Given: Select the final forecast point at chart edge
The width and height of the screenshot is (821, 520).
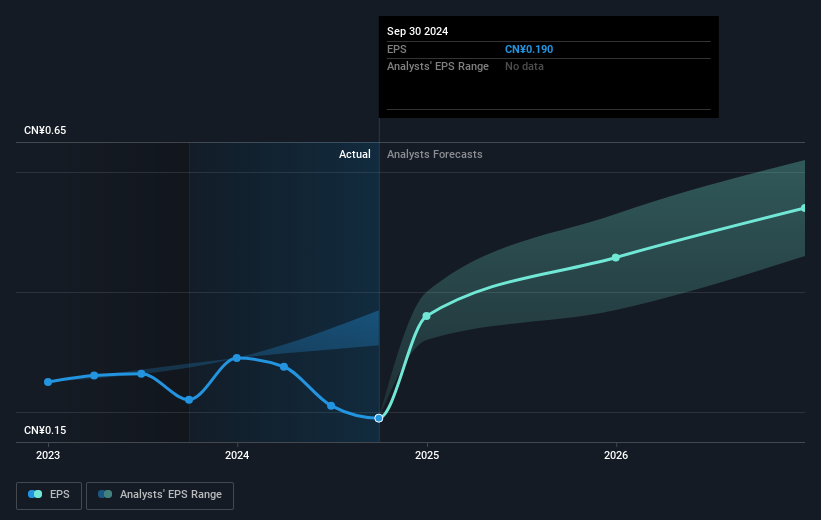Looking at the screenshot, I should coord(804,208).
